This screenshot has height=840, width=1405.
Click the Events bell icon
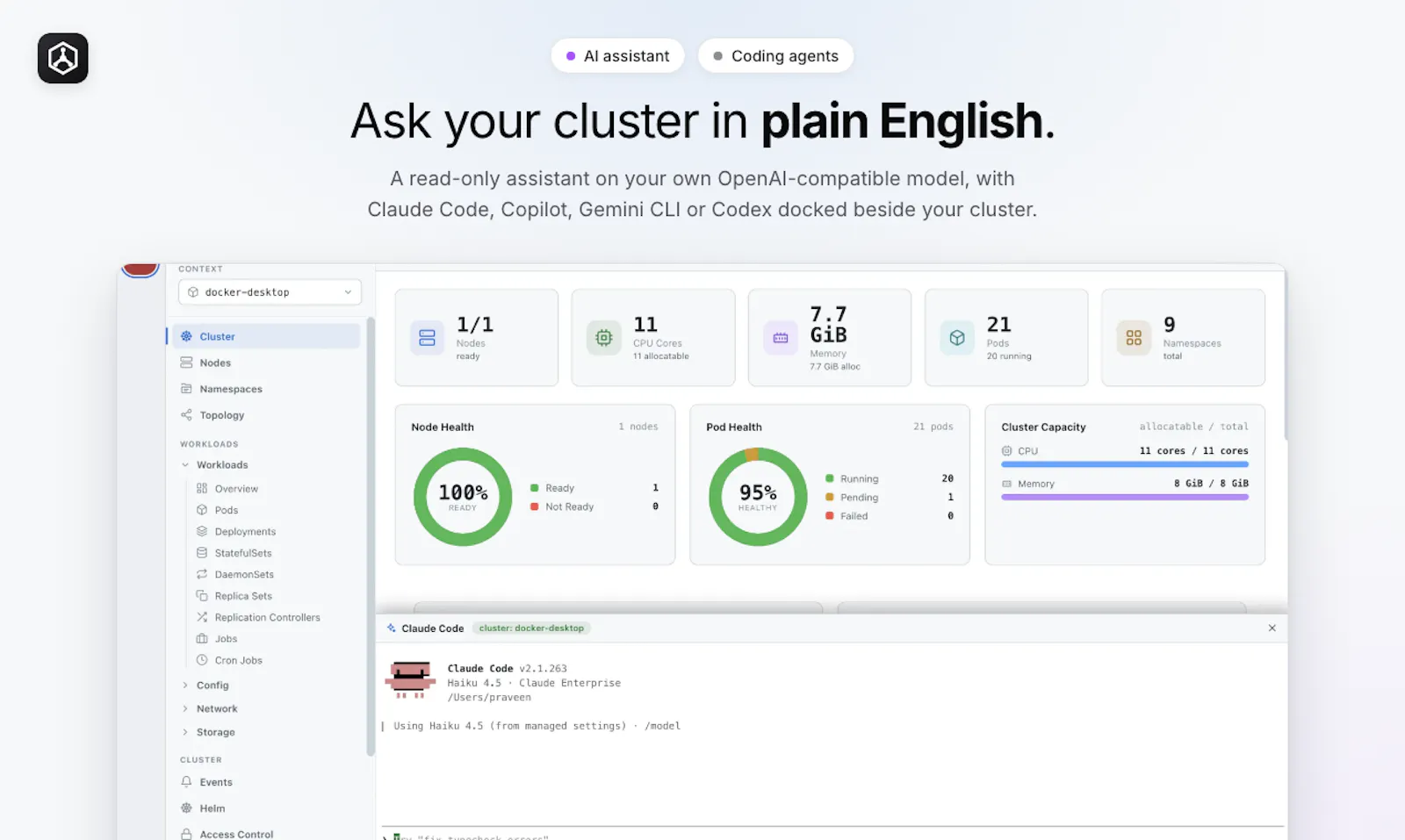(186, 782)
